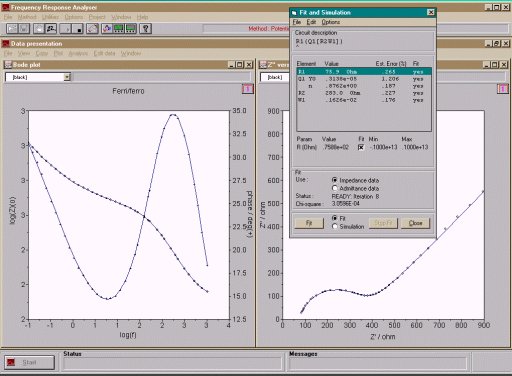The width and height of the screenshot is (512, 376).
Task: Click the magenta marker icon on Nyquist plot
Action: tap(503, 89)
